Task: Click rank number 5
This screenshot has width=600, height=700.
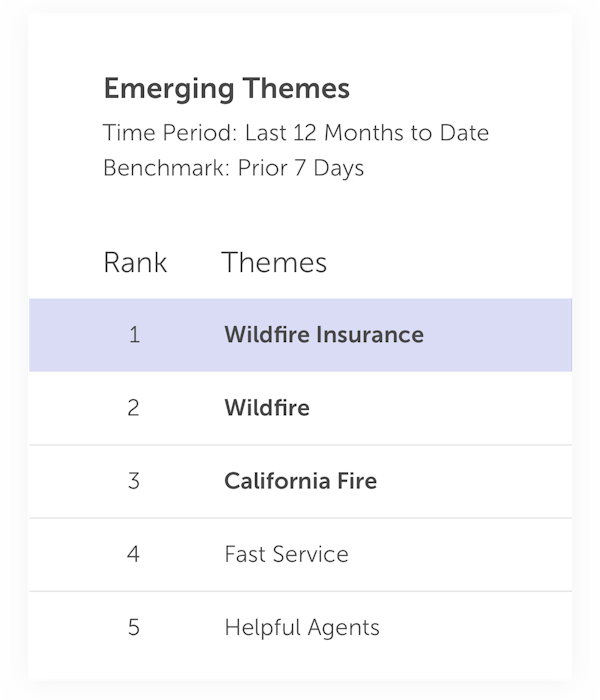Action: [134, 627]
